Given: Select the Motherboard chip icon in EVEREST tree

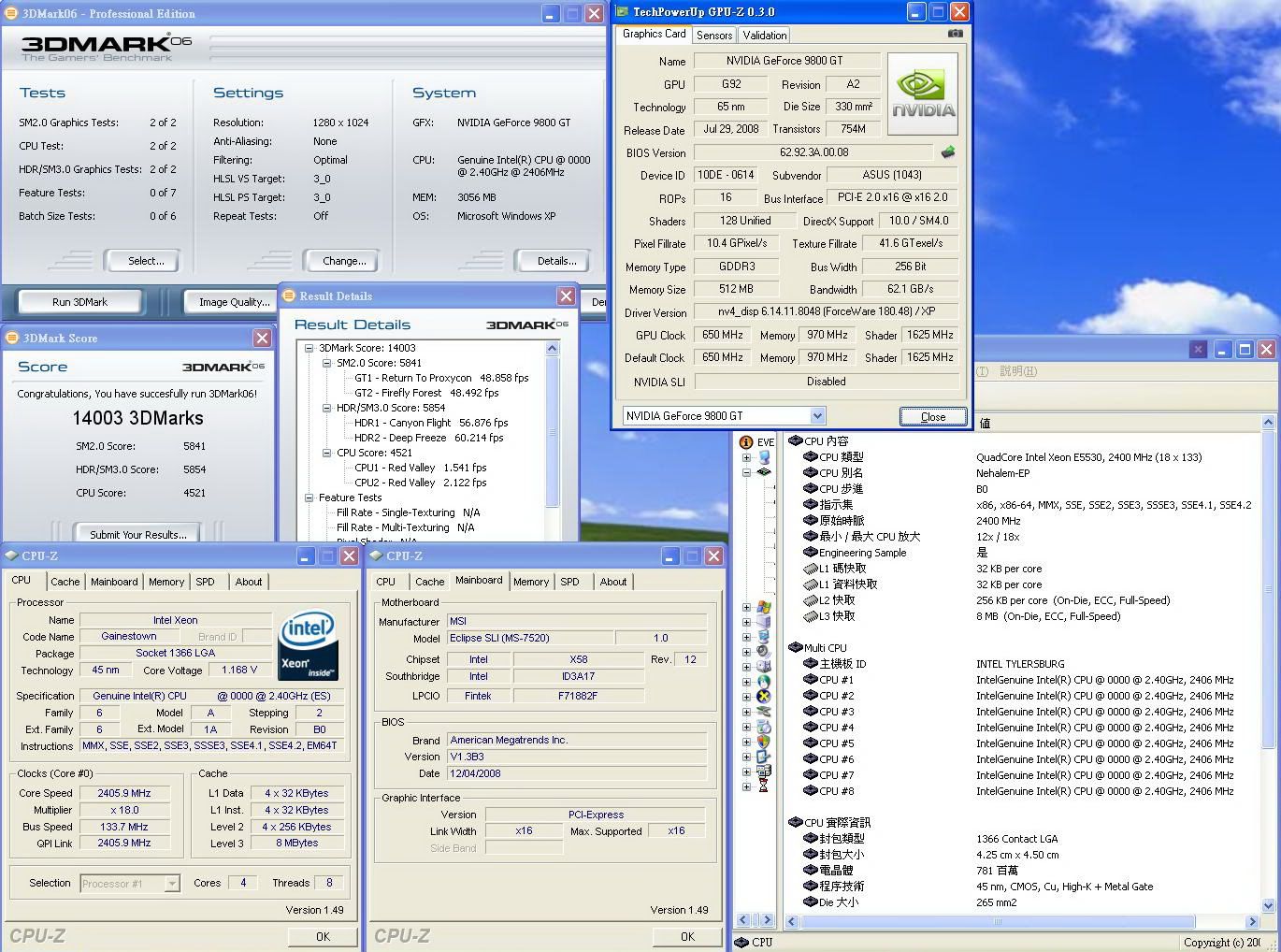Looking at the screenshot, I should tap(764, 472).
